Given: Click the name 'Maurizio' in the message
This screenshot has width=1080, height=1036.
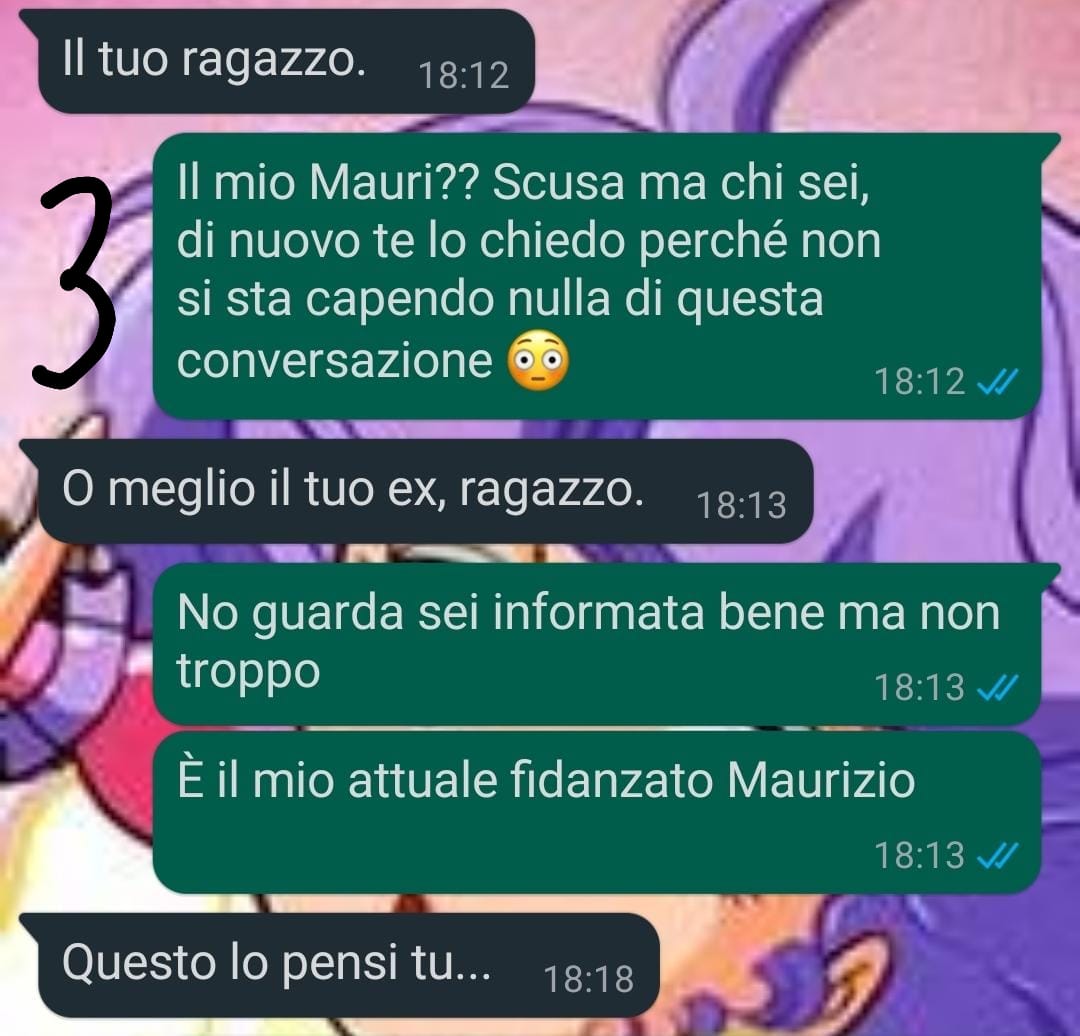Looking at the screenshot, I should coord(821,780).
